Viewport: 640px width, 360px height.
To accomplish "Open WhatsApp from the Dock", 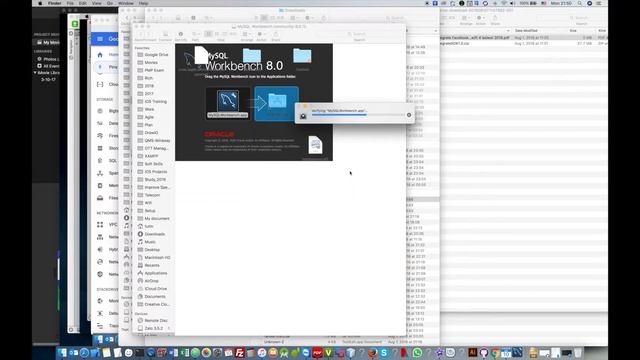I will tap(417, 353).
